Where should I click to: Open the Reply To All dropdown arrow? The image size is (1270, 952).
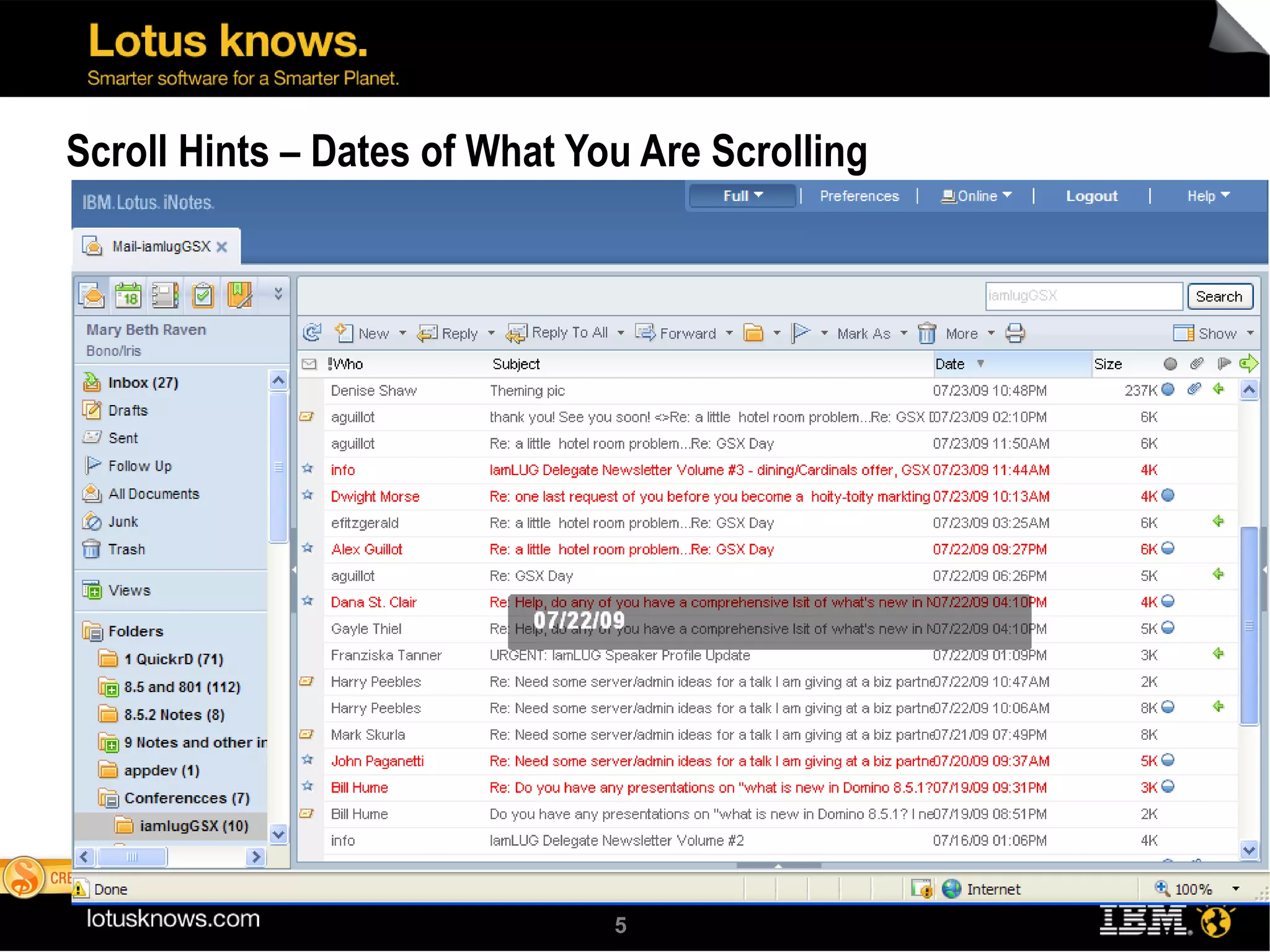click(621, 334)
